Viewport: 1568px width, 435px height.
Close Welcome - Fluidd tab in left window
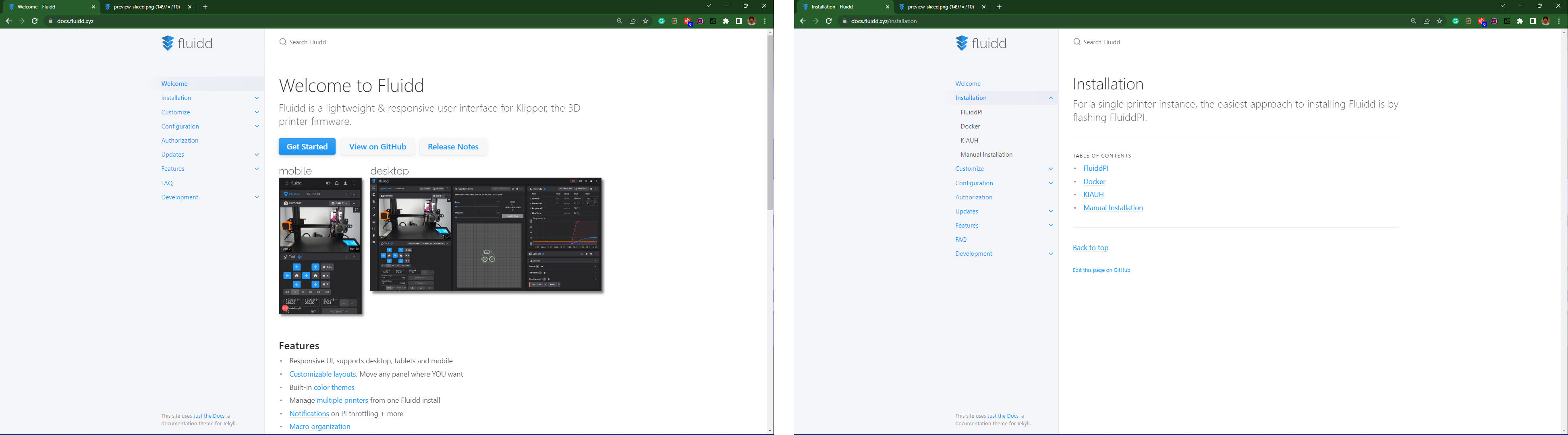tap(93, 7)
